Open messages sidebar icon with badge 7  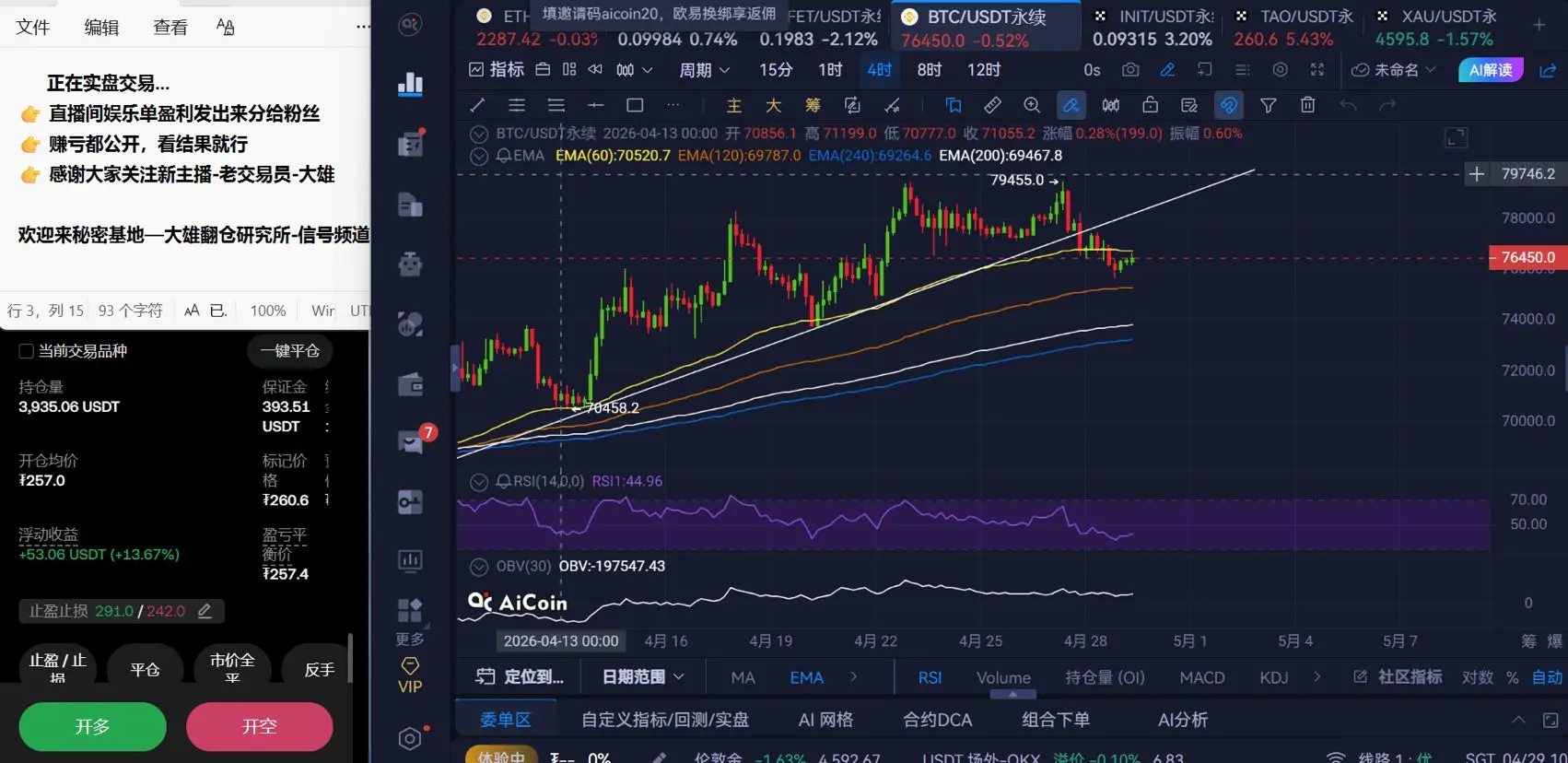[410, 442]
